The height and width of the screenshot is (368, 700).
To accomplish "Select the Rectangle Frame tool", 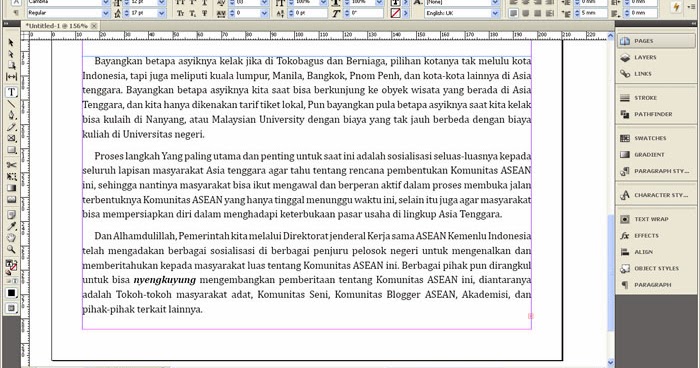I will [x=11, y=138].
